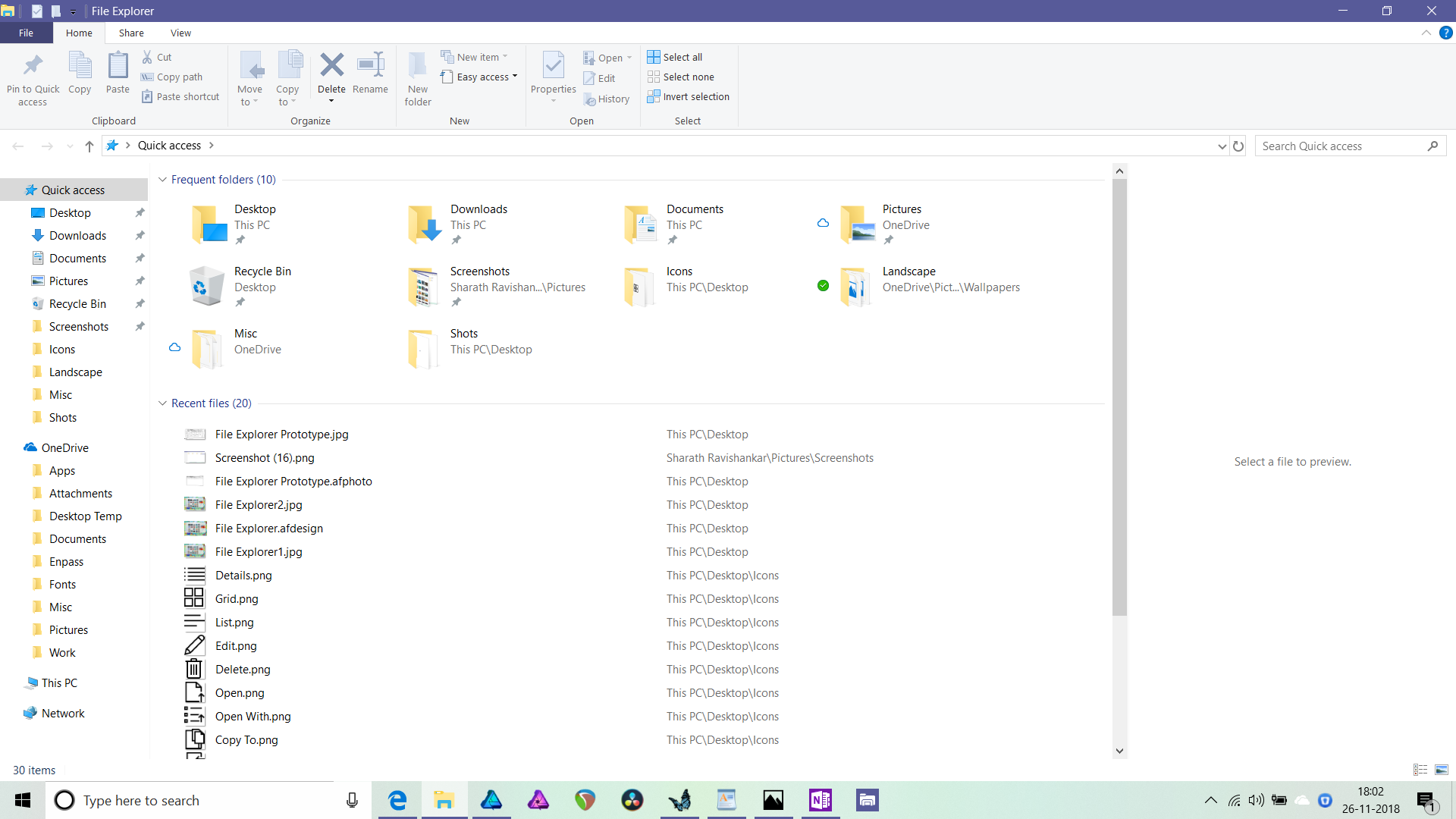Click the Select all button
The width and height of the screenshot is (1456, 819).
point(675,57)
